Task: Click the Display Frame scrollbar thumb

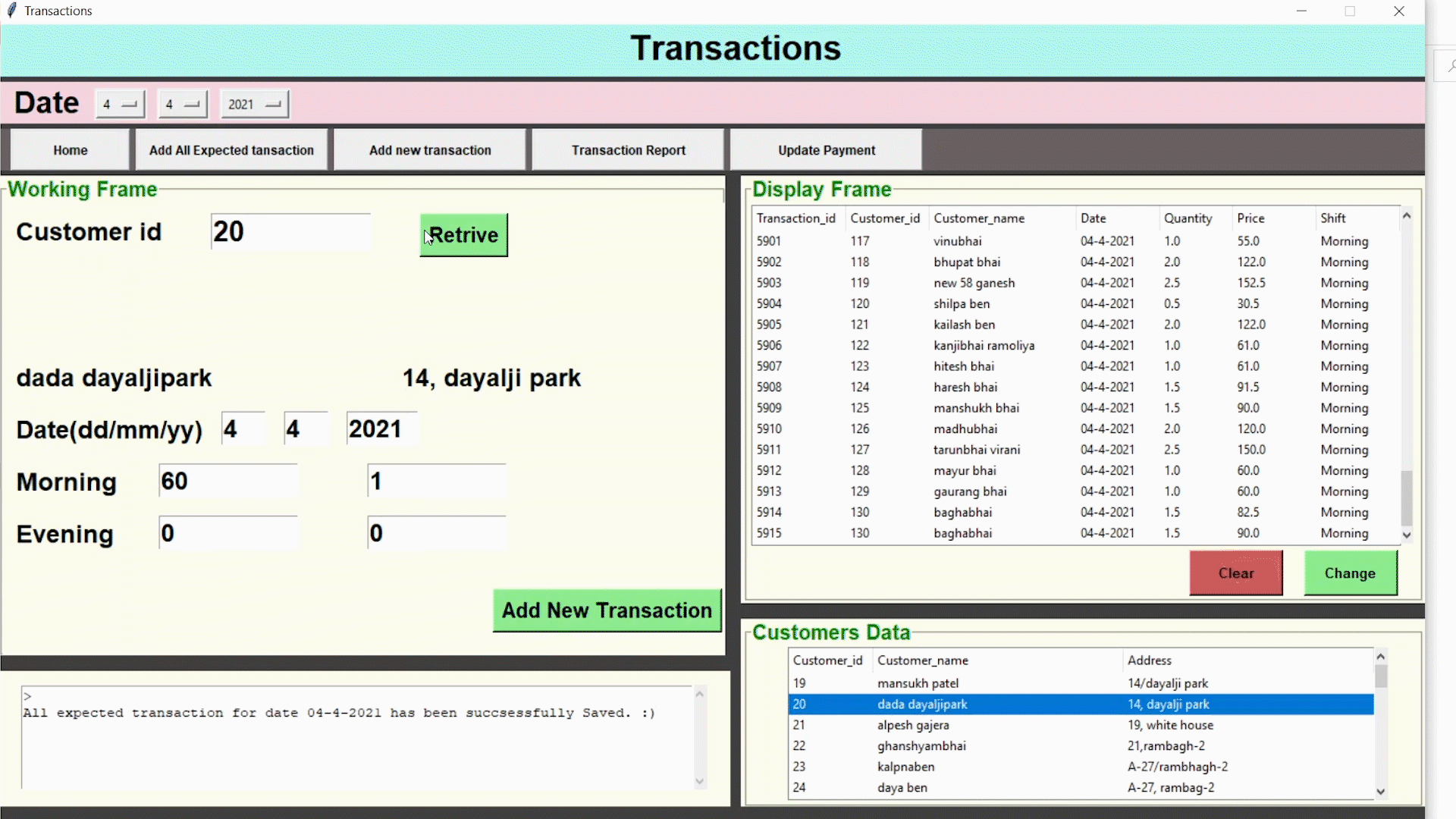Action: [x=1407, y=498]
